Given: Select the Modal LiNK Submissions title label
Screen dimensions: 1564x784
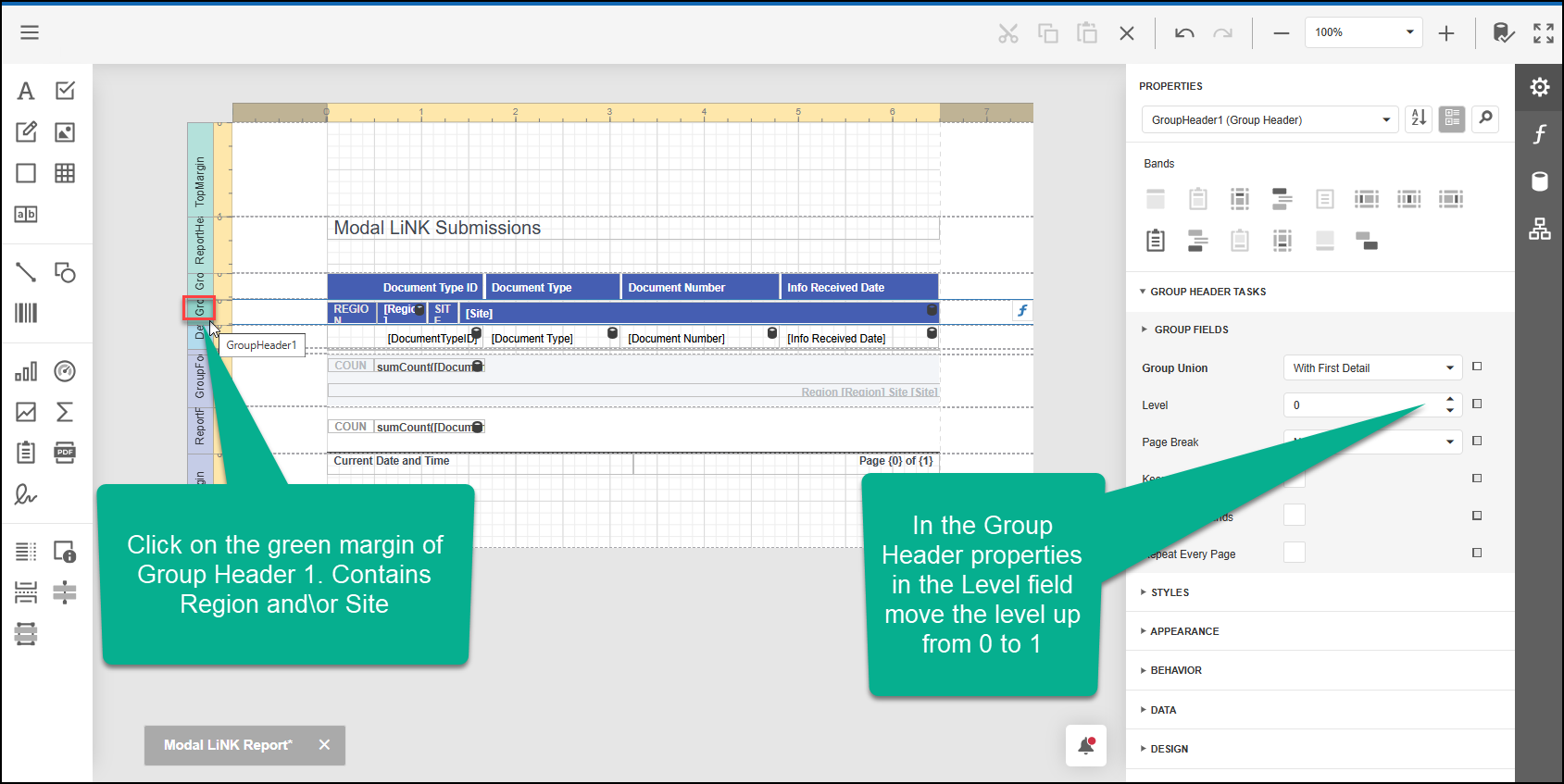Looking at the screenshot, I should pos(632,228).
